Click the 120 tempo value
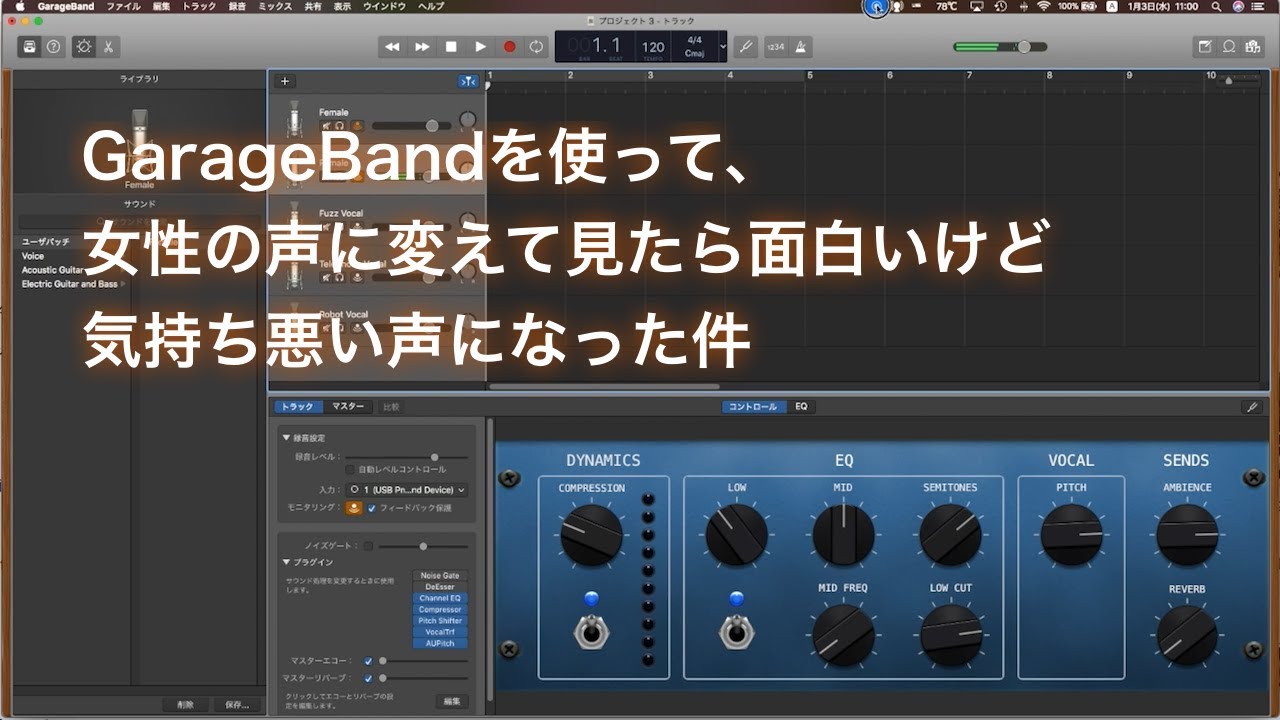The height and width of the screenshot is (720, 1280). pos(653,46)
